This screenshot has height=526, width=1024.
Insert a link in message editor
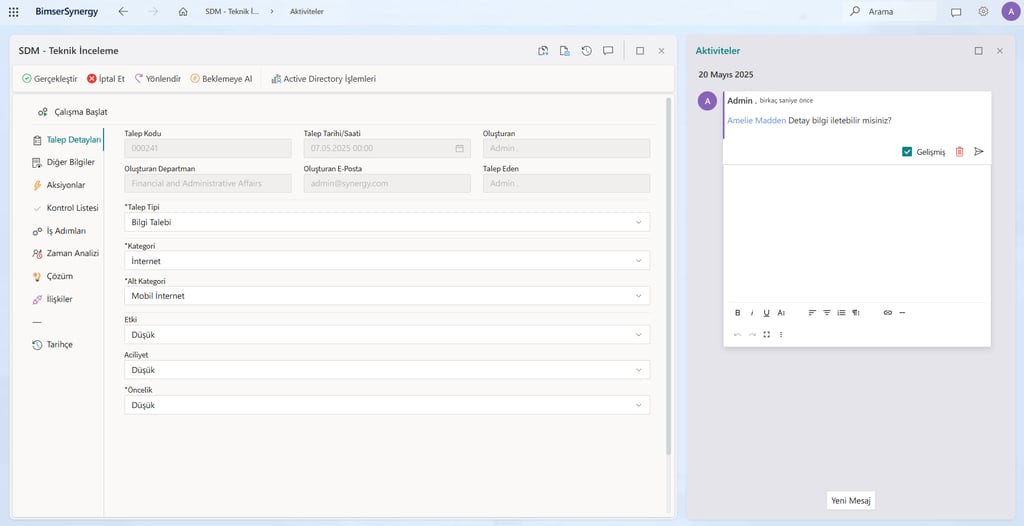[888, 313]
